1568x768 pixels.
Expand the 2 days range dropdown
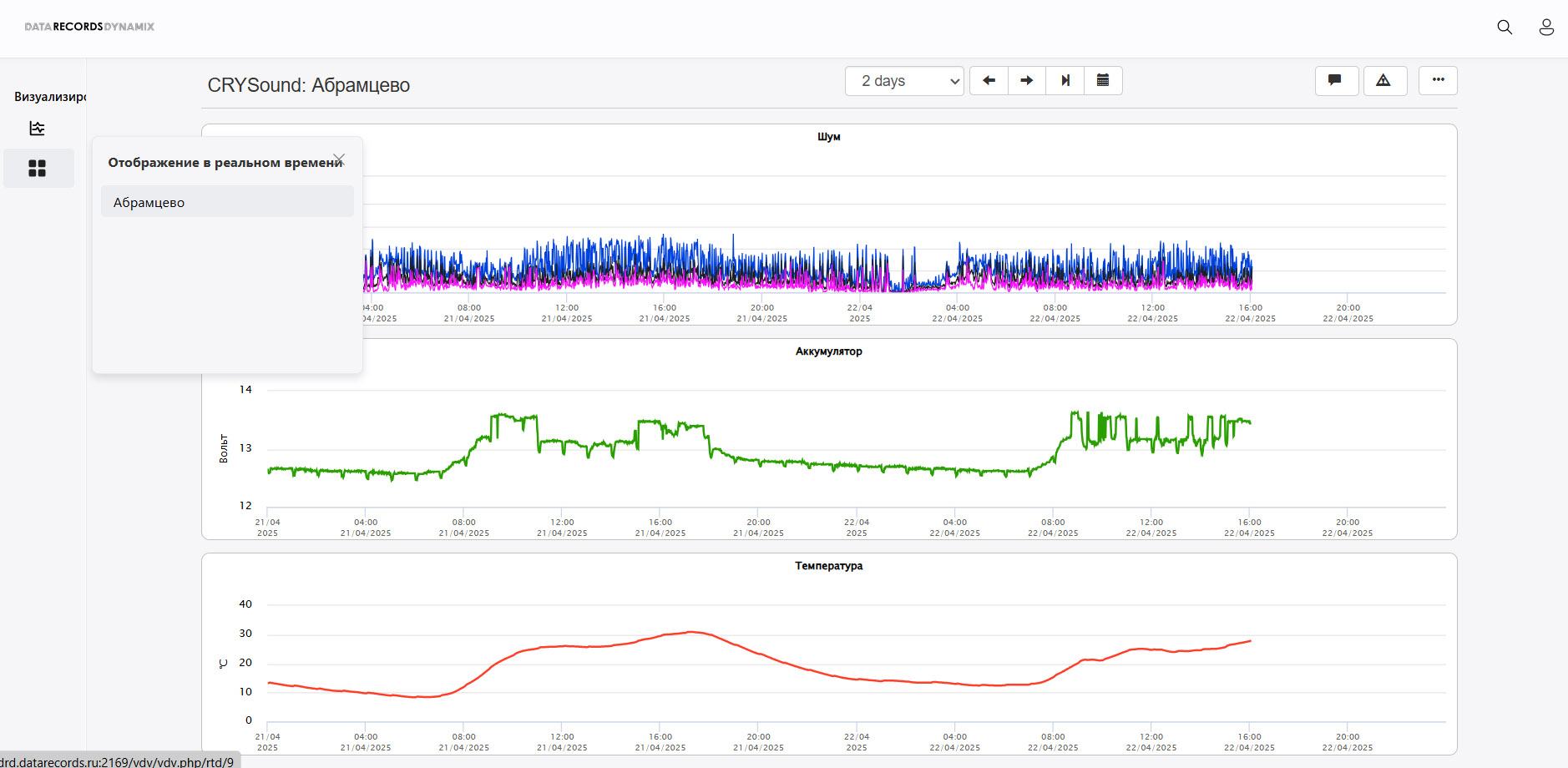tap(904, 81)
